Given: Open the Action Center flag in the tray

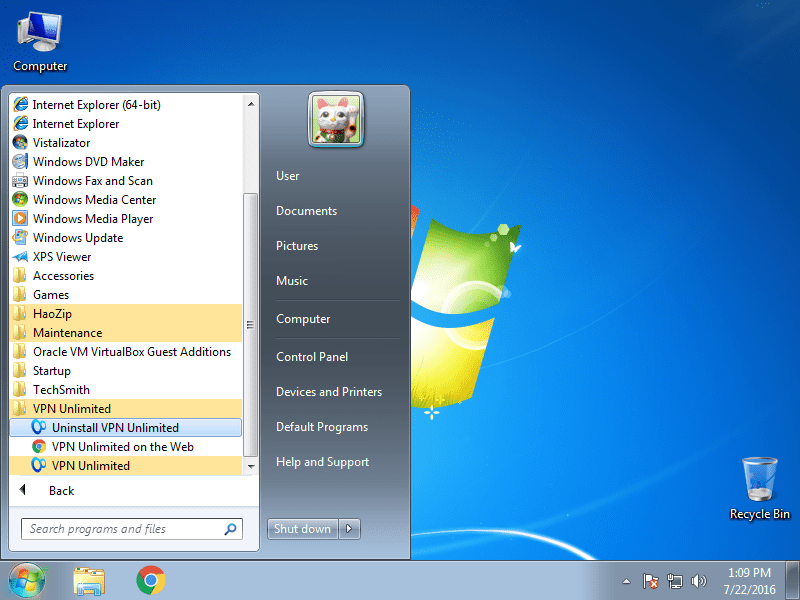Looking at the screenshot, I should pos(650,580).
